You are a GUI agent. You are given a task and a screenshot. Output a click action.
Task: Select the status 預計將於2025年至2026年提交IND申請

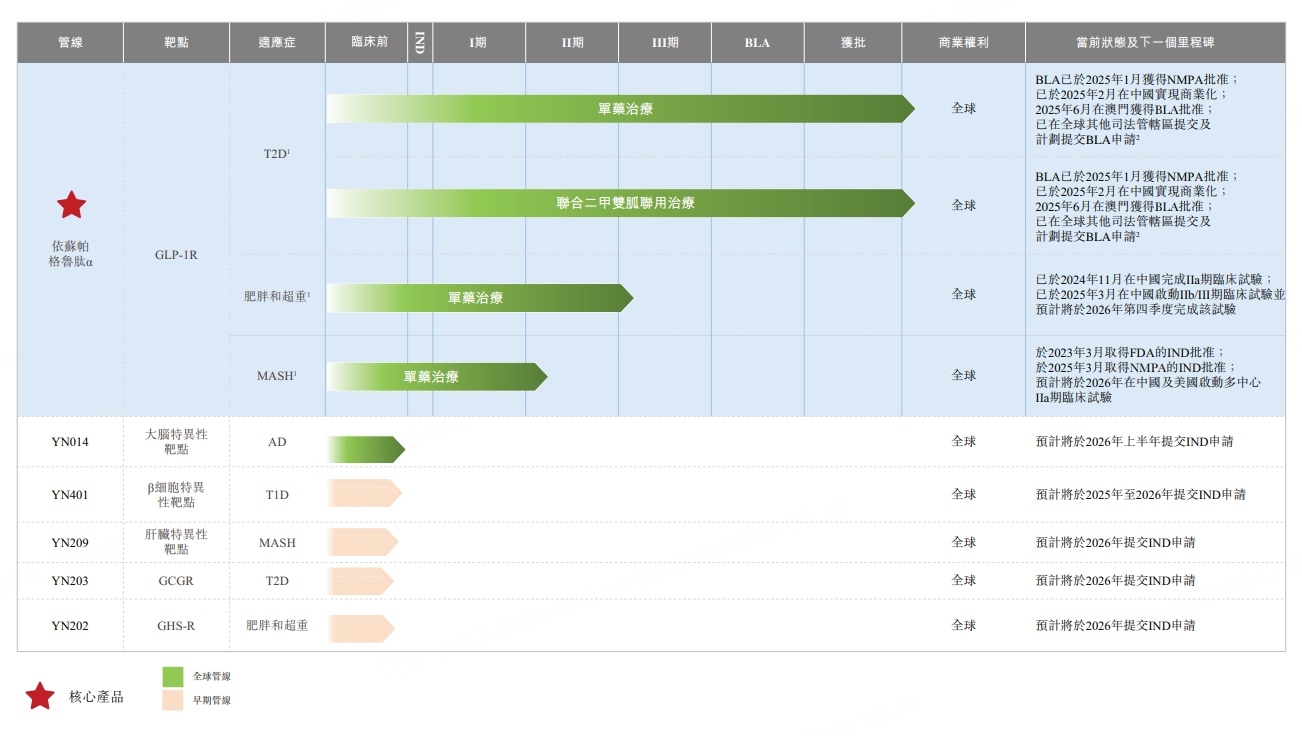tap(1141, 494)
